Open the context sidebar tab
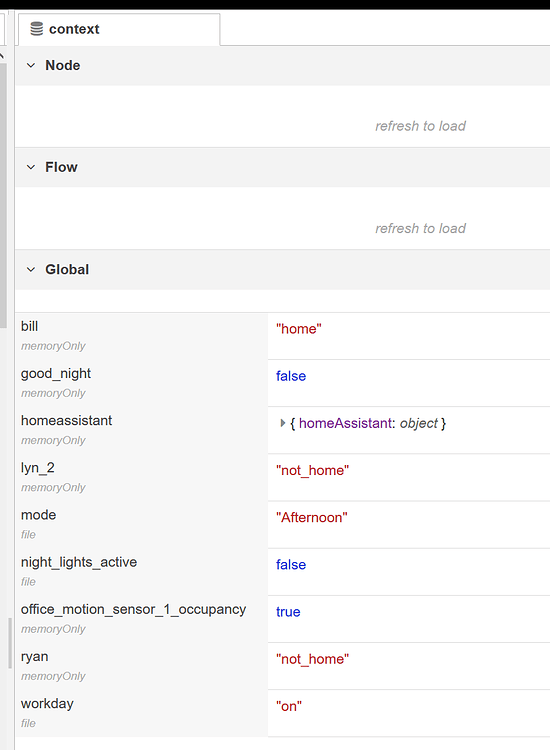Viewport: 550px width, 750px height. click(x=119, y=29)
